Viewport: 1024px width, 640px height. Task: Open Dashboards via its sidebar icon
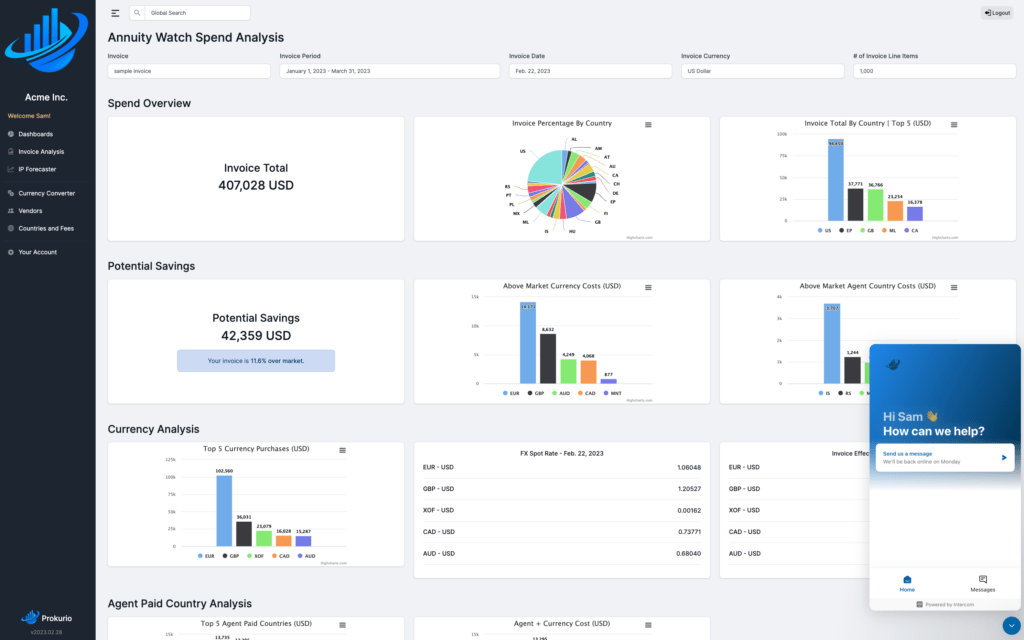[x=10, y=134]
